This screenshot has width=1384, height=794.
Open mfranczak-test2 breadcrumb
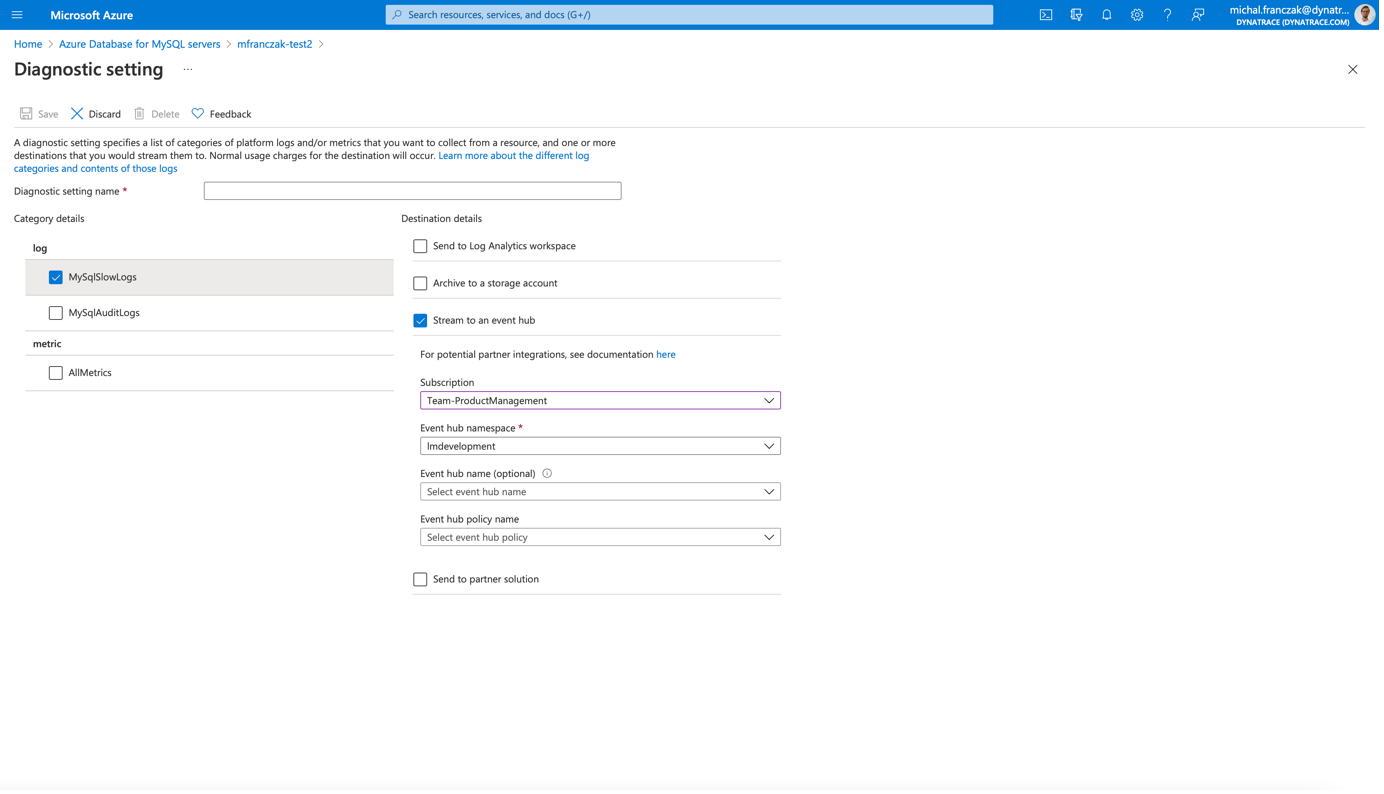(x=276, y=44)
